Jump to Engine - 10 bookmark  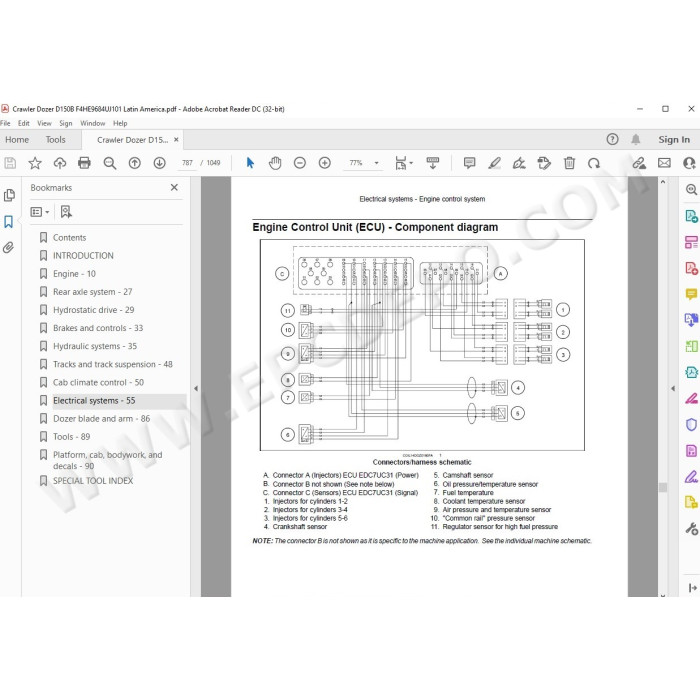[74, 274]
